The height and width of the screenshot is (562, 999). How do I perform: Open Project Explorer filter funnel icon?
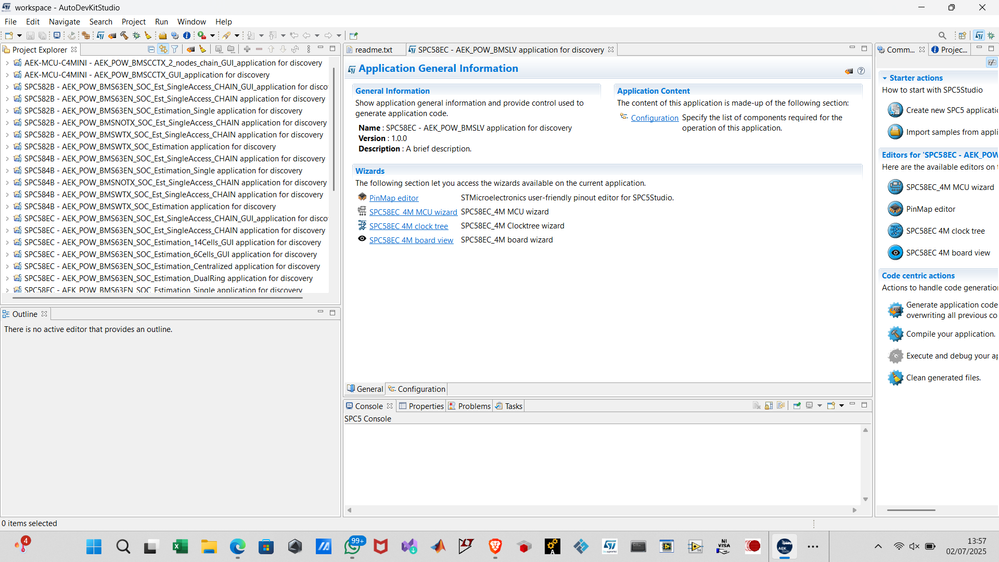[x=175, y=49]
